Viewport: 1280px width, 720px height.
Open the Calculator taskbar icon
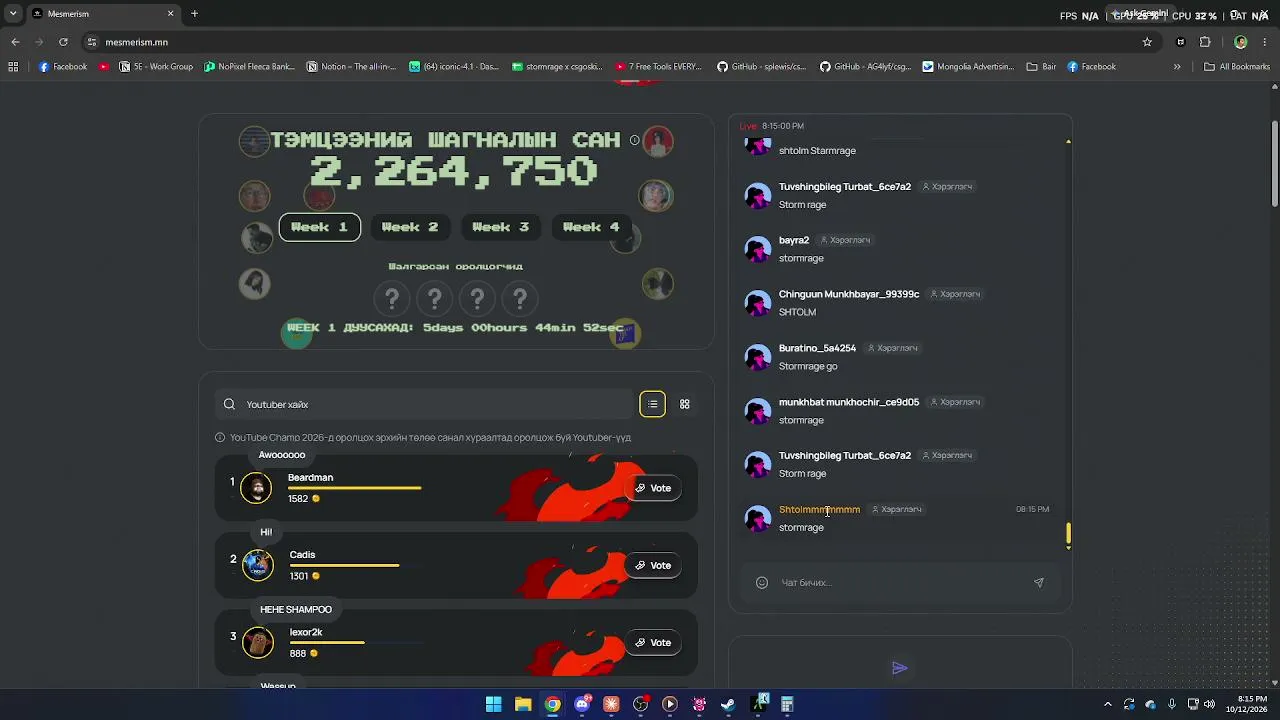(787, 704)
